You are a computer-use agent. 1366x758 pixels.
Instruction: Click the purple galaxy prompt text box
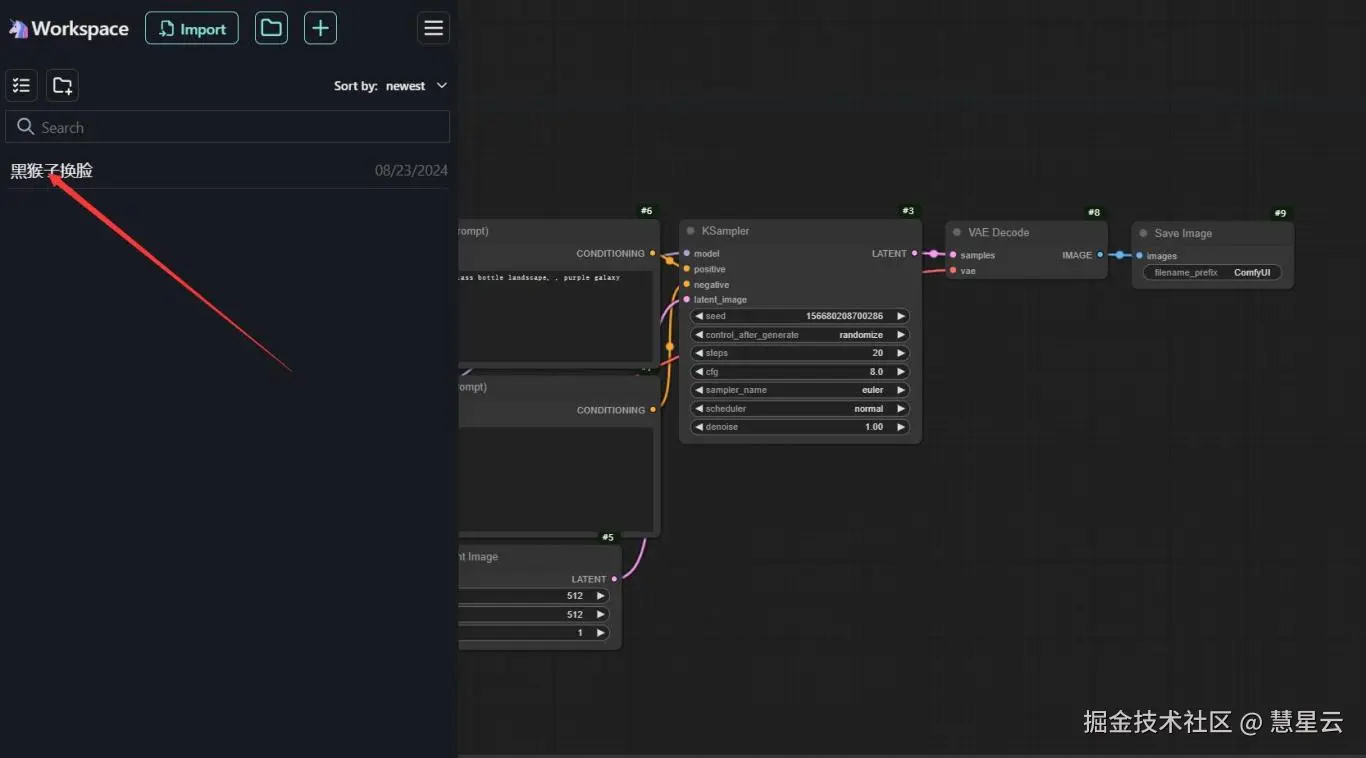tap(556, 316)
